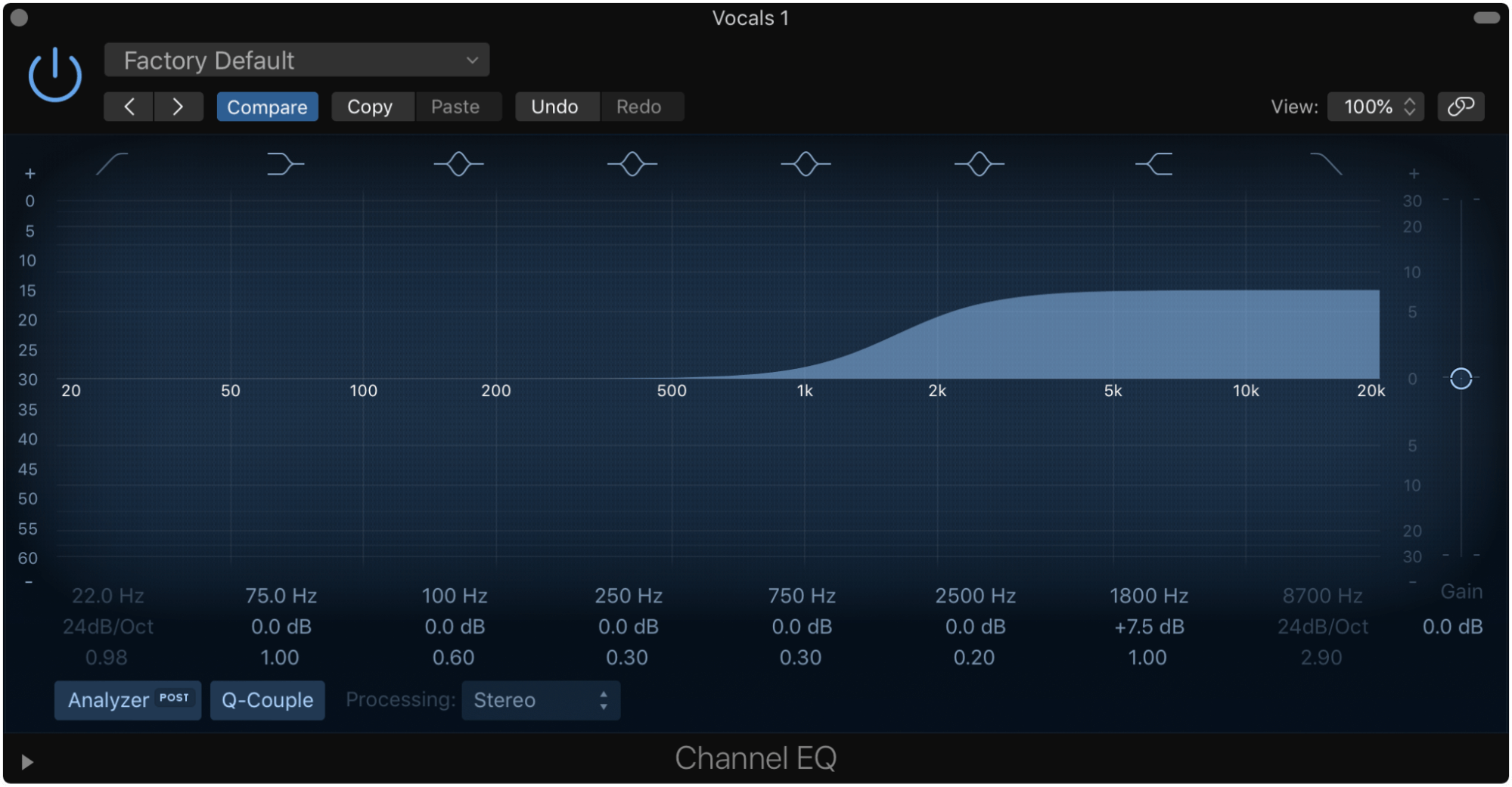Viewport: 1512px width, 787px height.
Task: Select the 750 Hz parametric bell icon
Action: tap(806, 164)
